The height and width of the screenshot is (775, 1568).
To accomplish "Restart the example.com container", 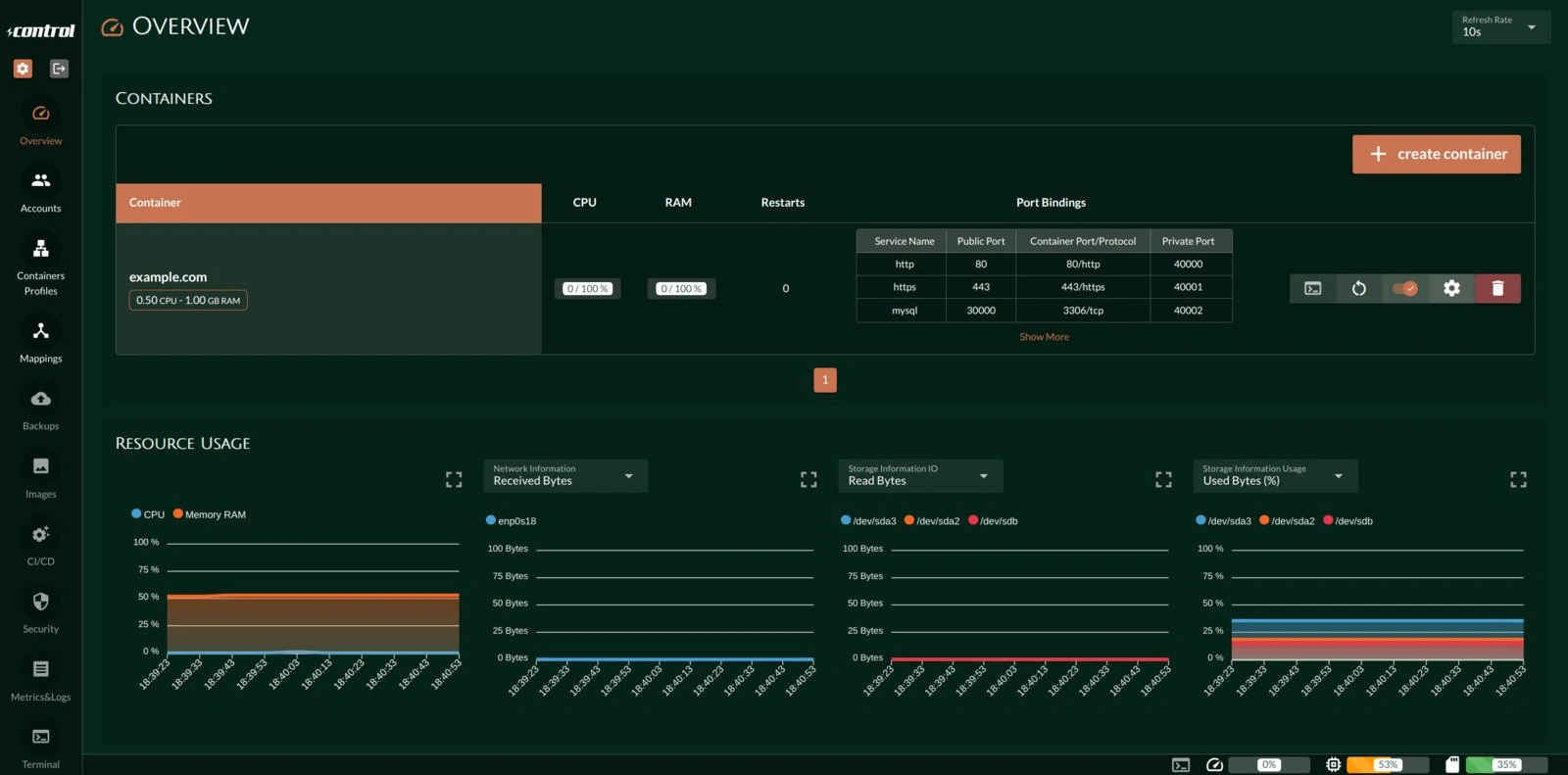I will click(x=1358, y=288).
